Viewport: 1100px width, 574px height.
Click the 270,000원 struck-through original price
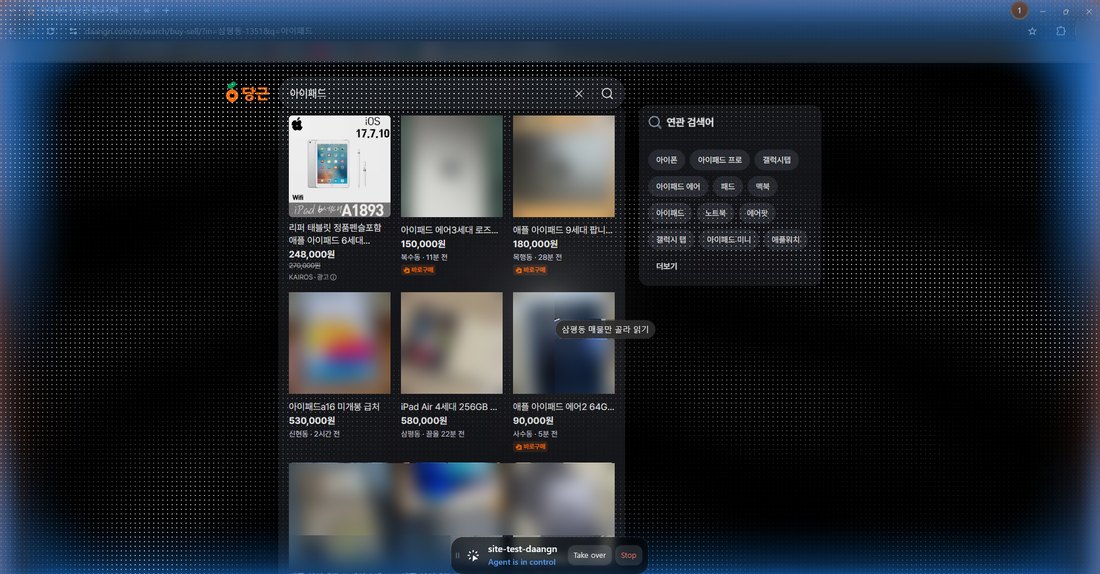(x=304, y=266)
